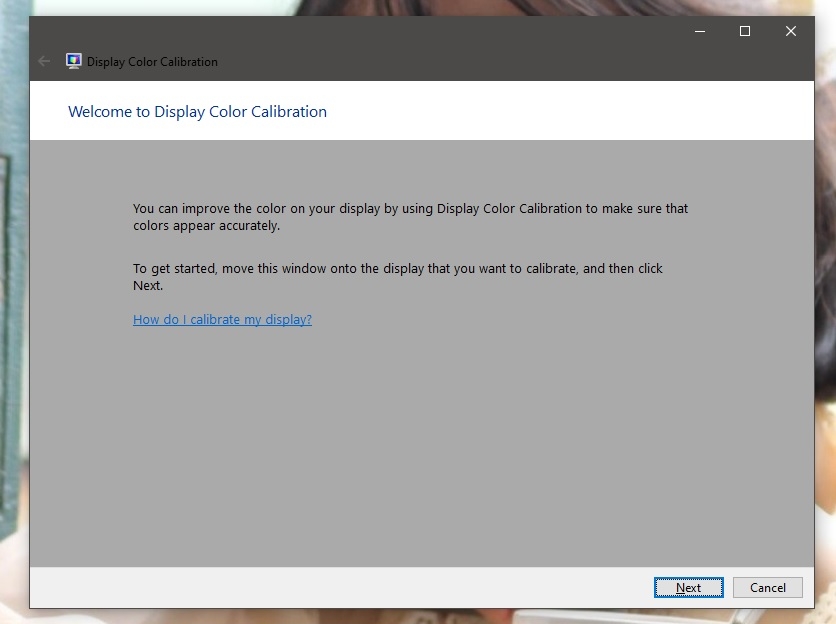The width and height of the screenshot is (836, 624).
Task: Click the Display Color Calibration monitor icon
Action: pos(74,61)
